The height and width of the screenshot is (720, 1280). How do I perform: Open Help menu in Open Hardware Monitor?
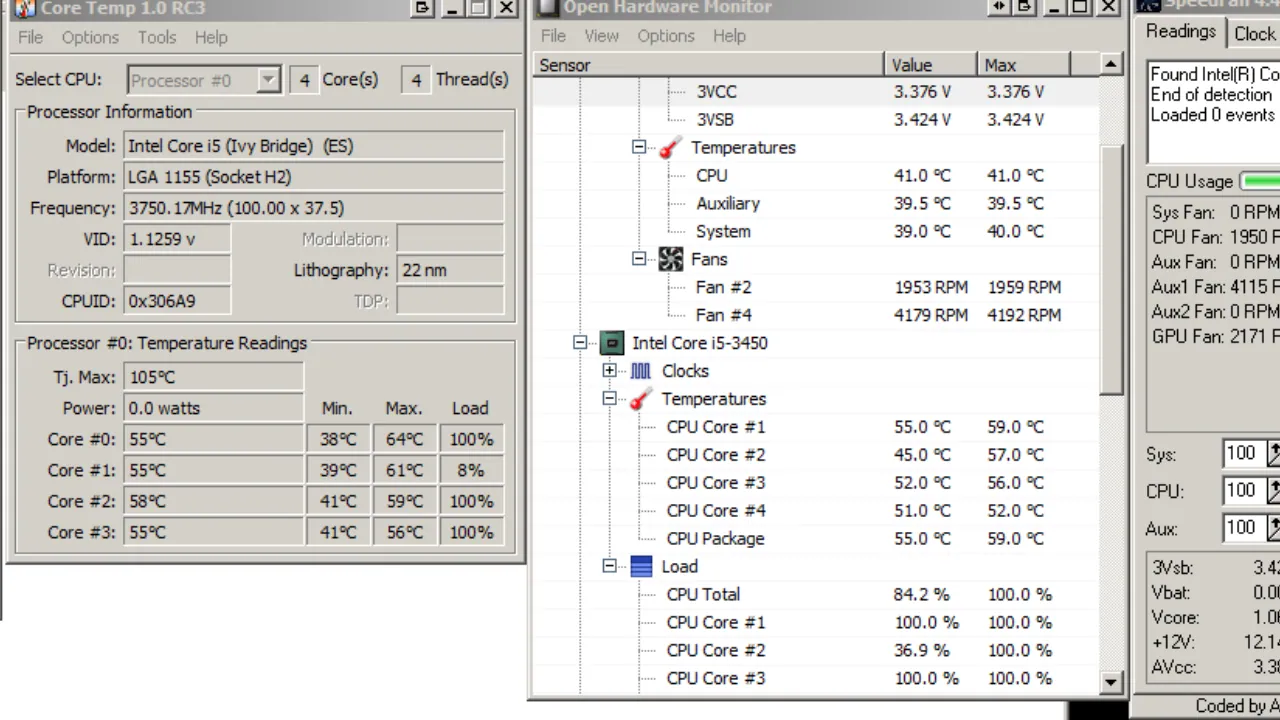729,35
